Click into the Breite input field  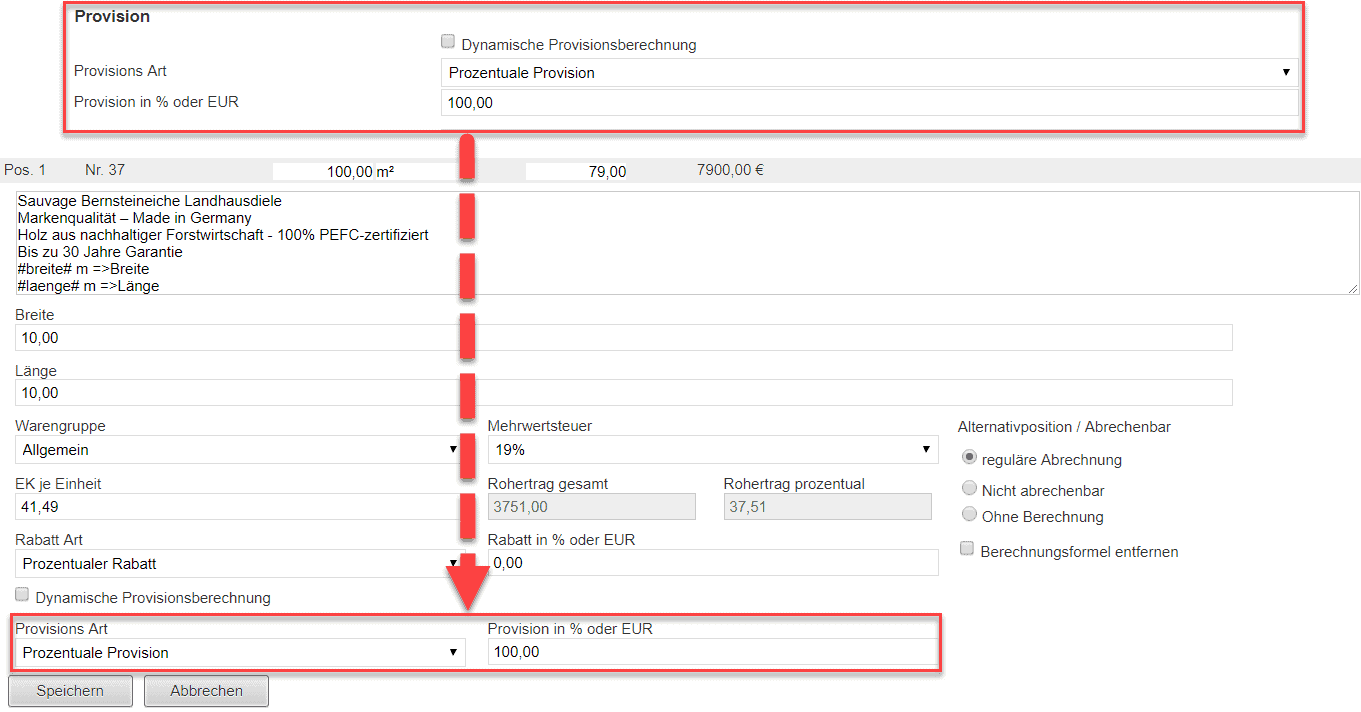(x=623, y=338)
